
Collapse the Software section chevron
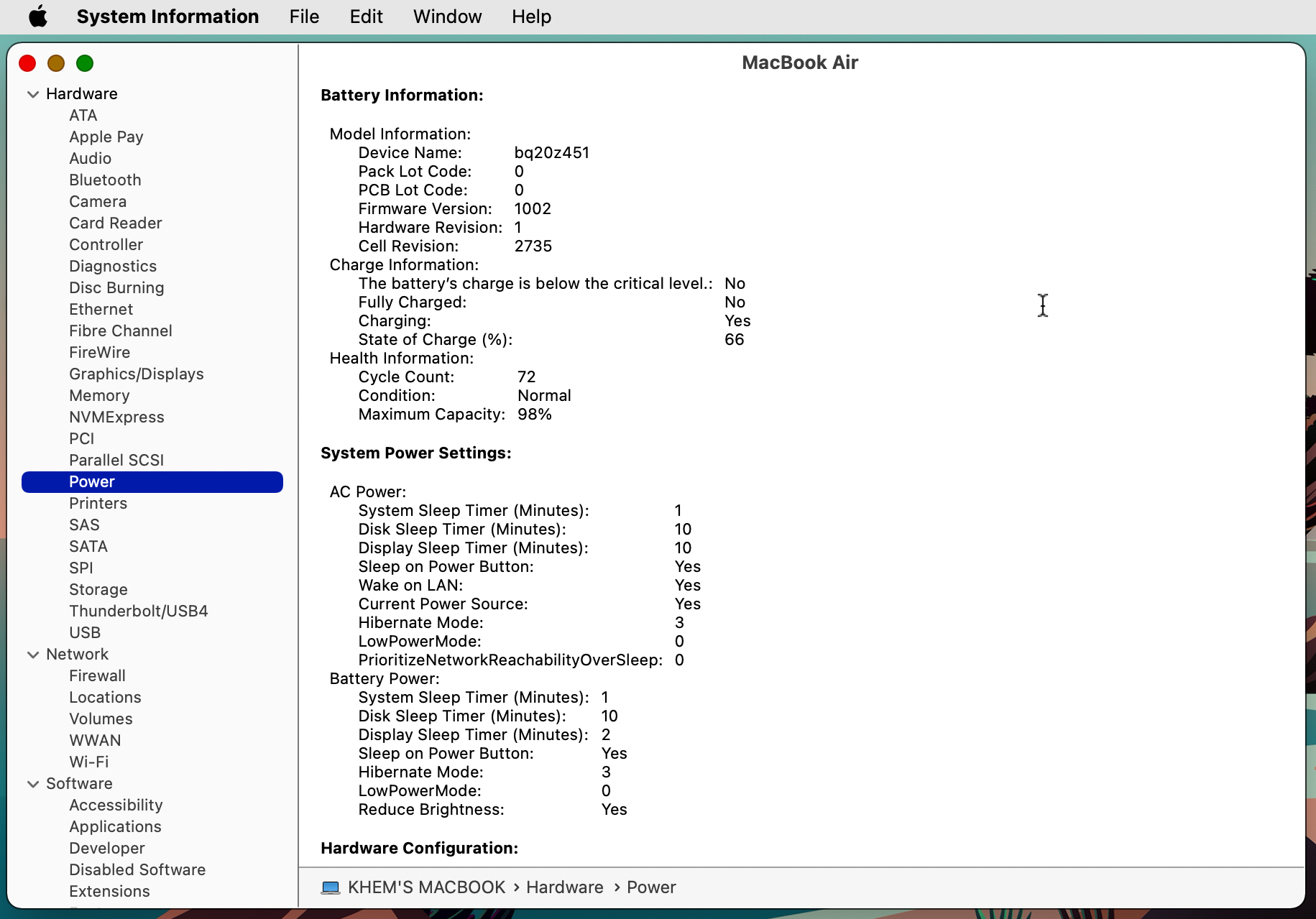pyautogui.click(x=33, y=784)
